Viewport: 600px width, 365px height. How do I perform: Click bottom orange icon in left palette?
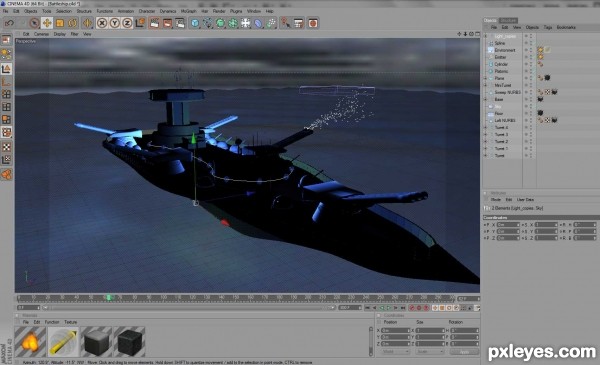[6, 174]
